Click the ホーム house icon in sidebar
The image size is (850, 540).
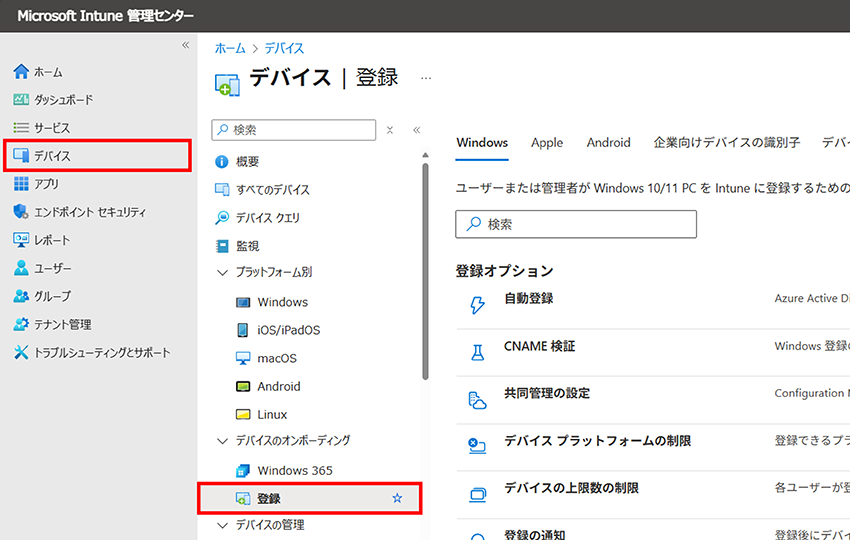[x=21, y=72]
